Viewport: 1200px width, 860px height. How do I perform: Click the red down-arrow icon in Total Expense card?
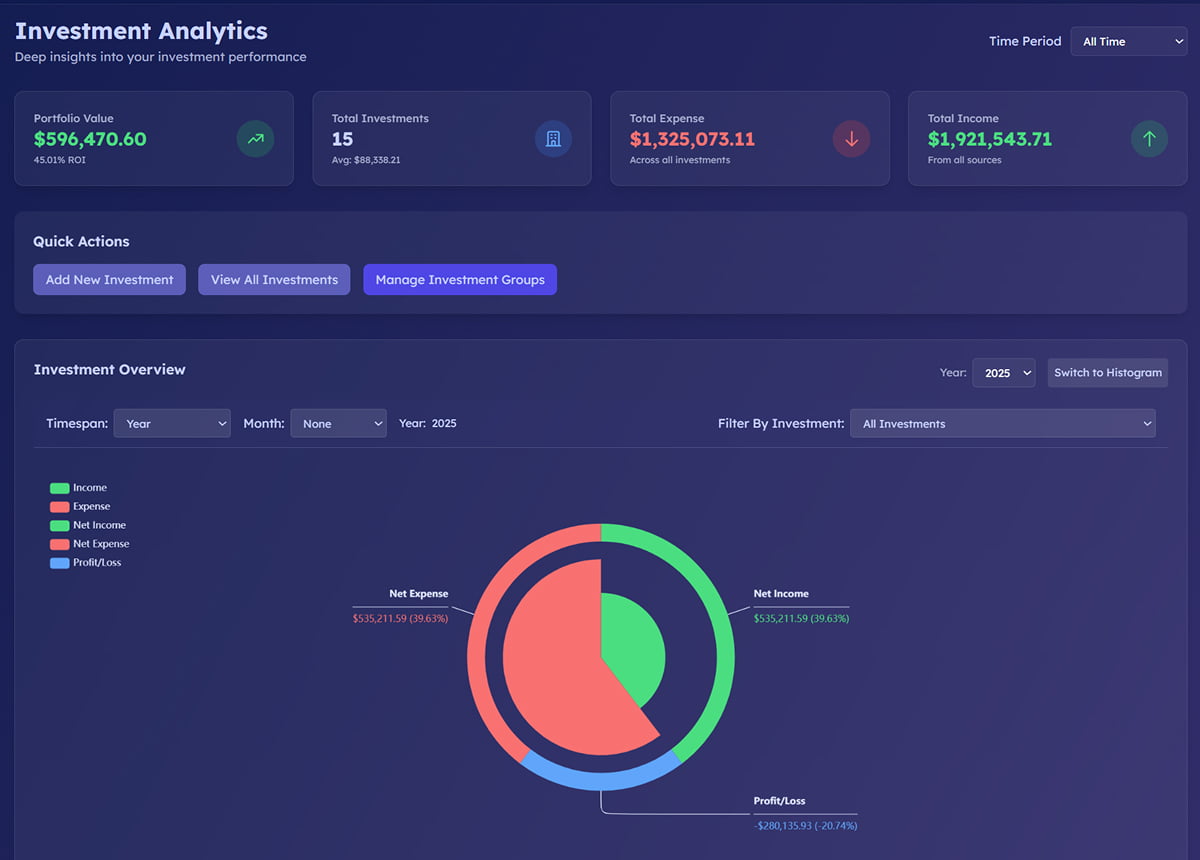851,139
